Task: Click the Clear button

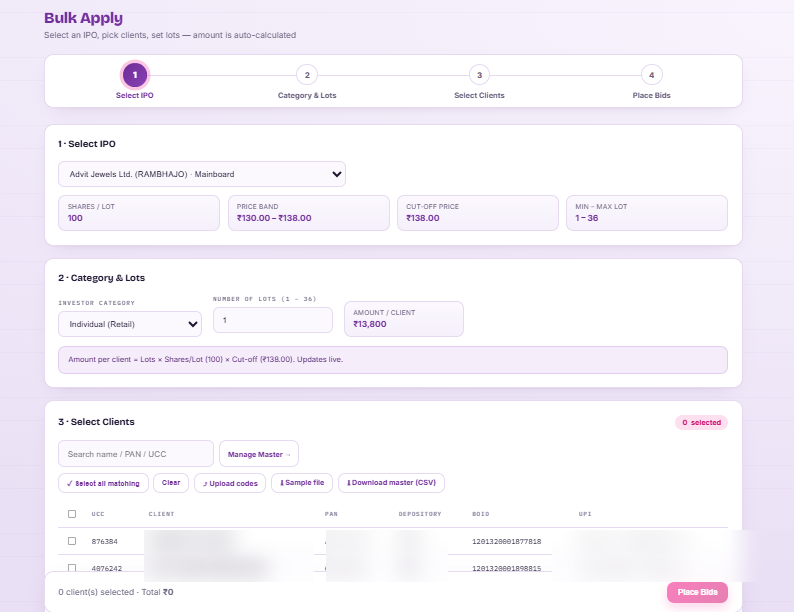Action: (x=171, y=483)
